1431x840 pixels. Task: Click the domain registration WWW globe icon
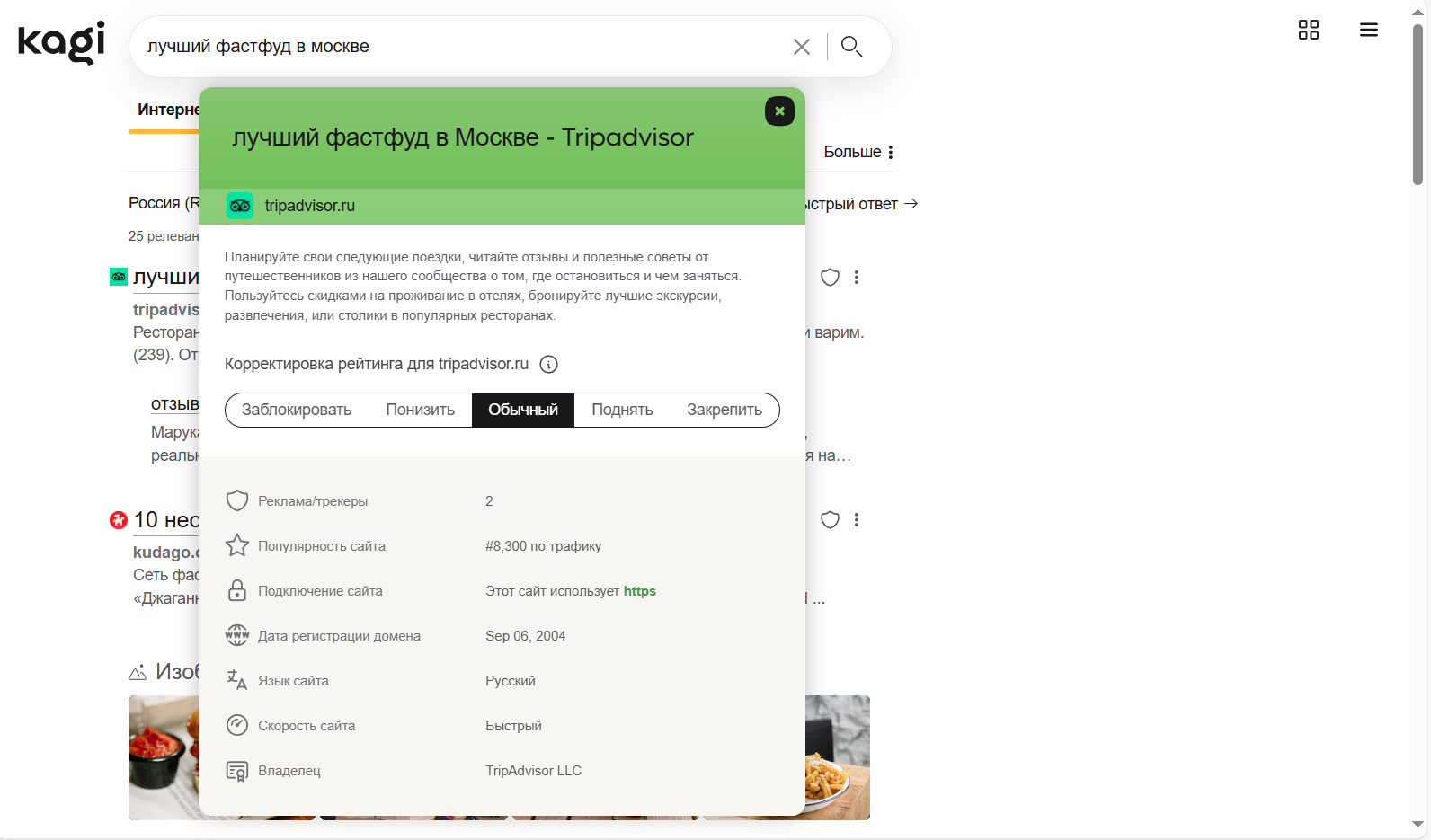pyautogui.click(x=237, y=635)
